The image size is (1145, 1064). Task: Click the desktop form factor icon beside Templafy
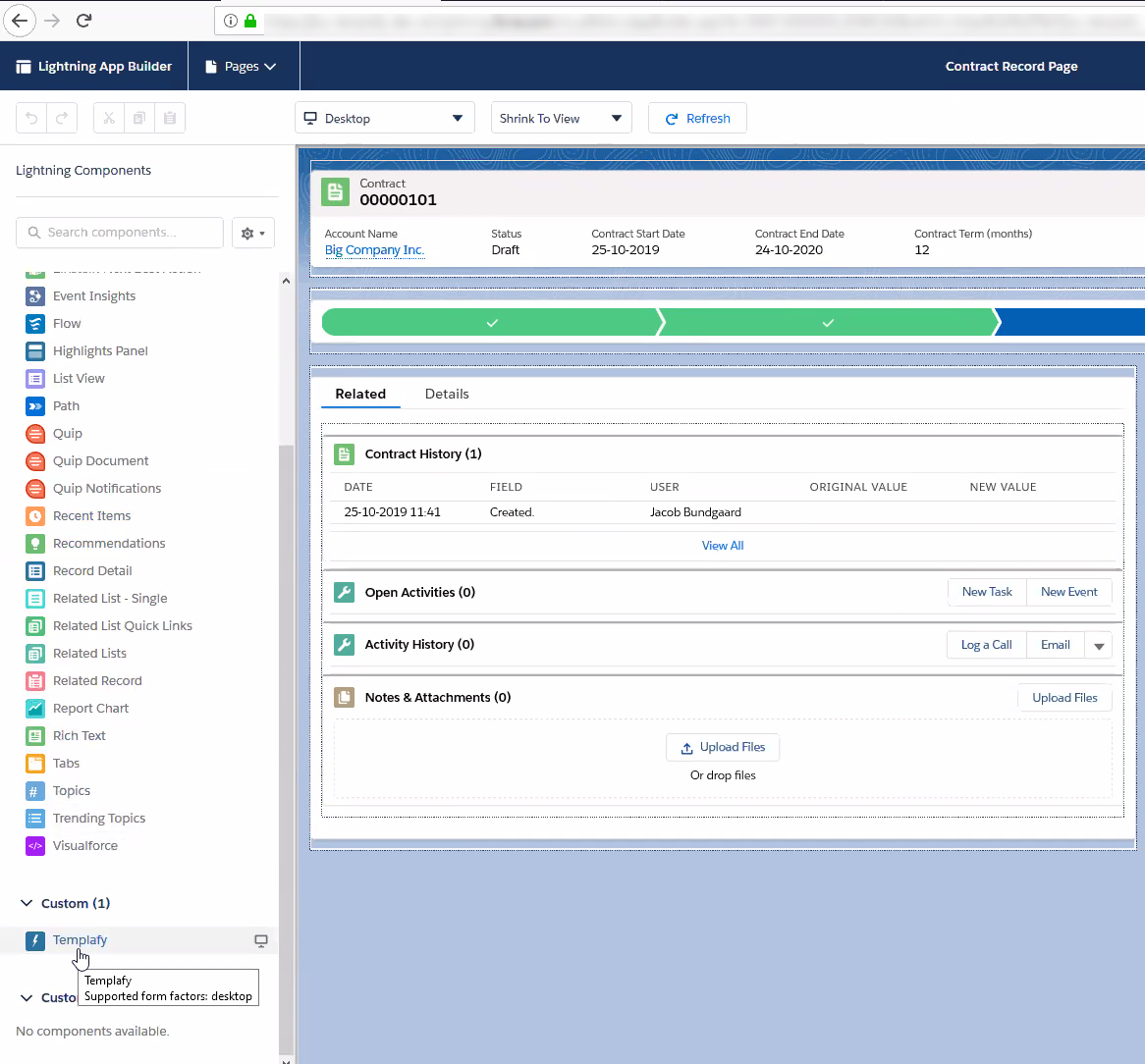pos(260,940)
